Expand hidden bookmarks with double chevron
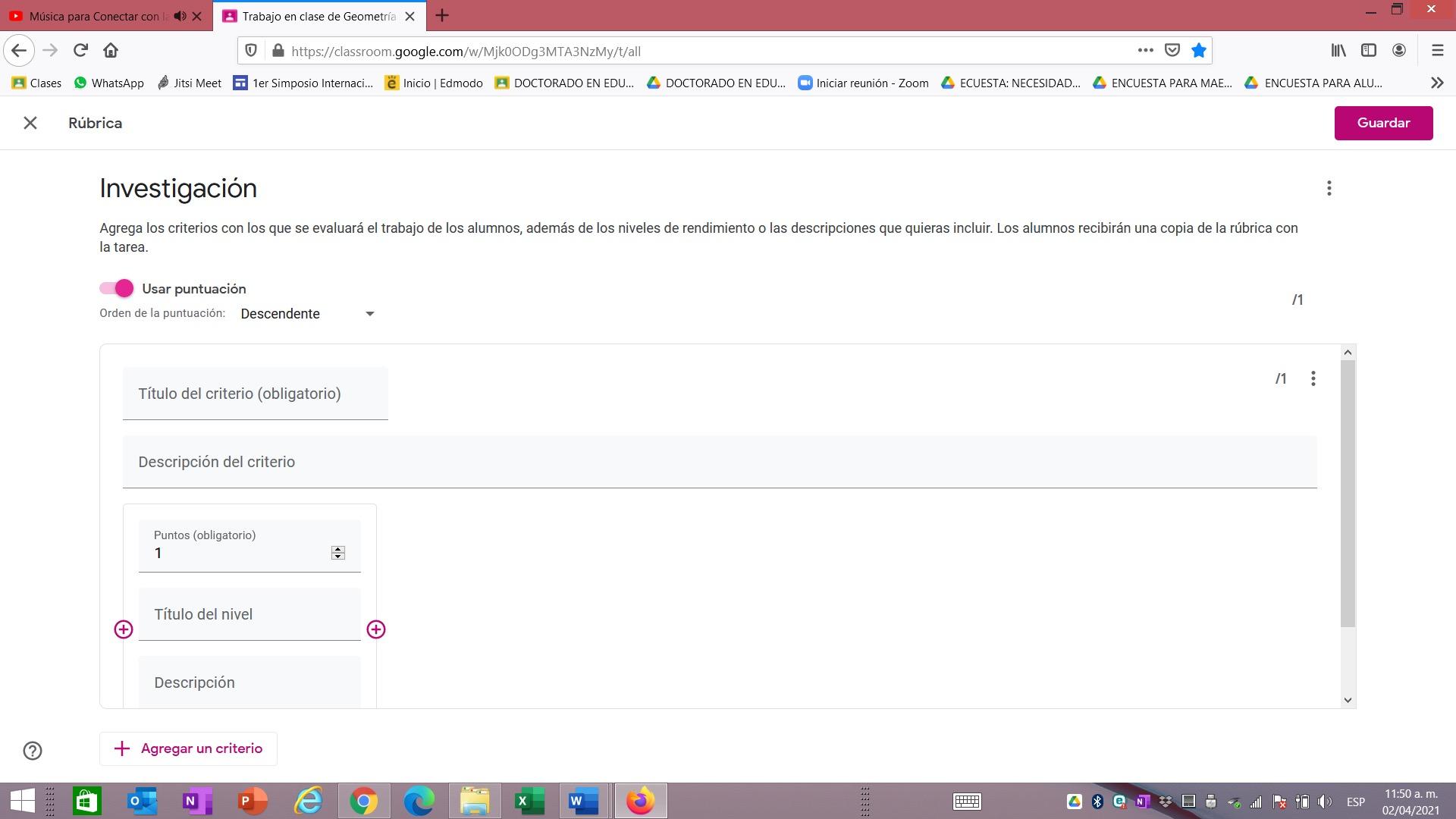Viewport: 1456px width, 819px height. 1436,83
